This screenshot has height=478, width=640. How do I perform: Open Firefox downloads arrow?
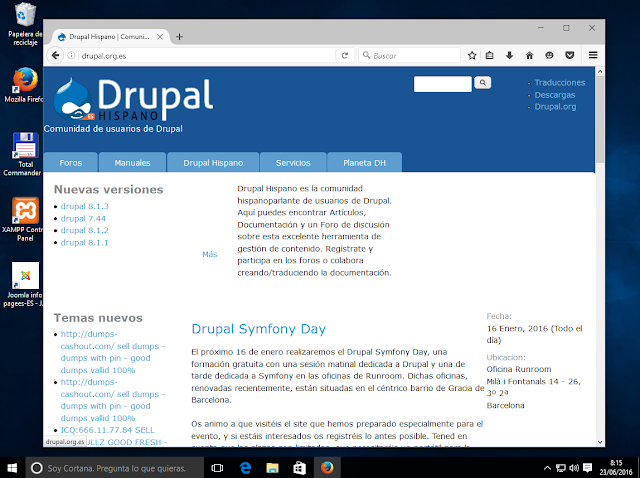pyautogui.click(x=509, y=55)
